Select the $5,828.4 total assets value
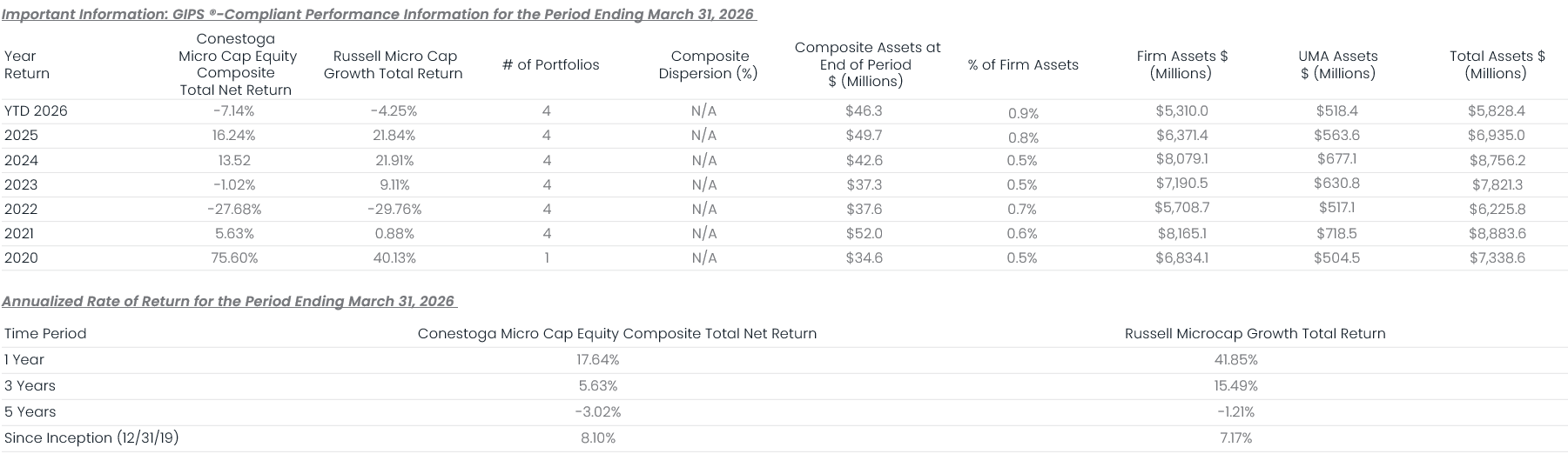Image resolution: width=1568 pixels, height=454 pixels. coord(1496,110)
